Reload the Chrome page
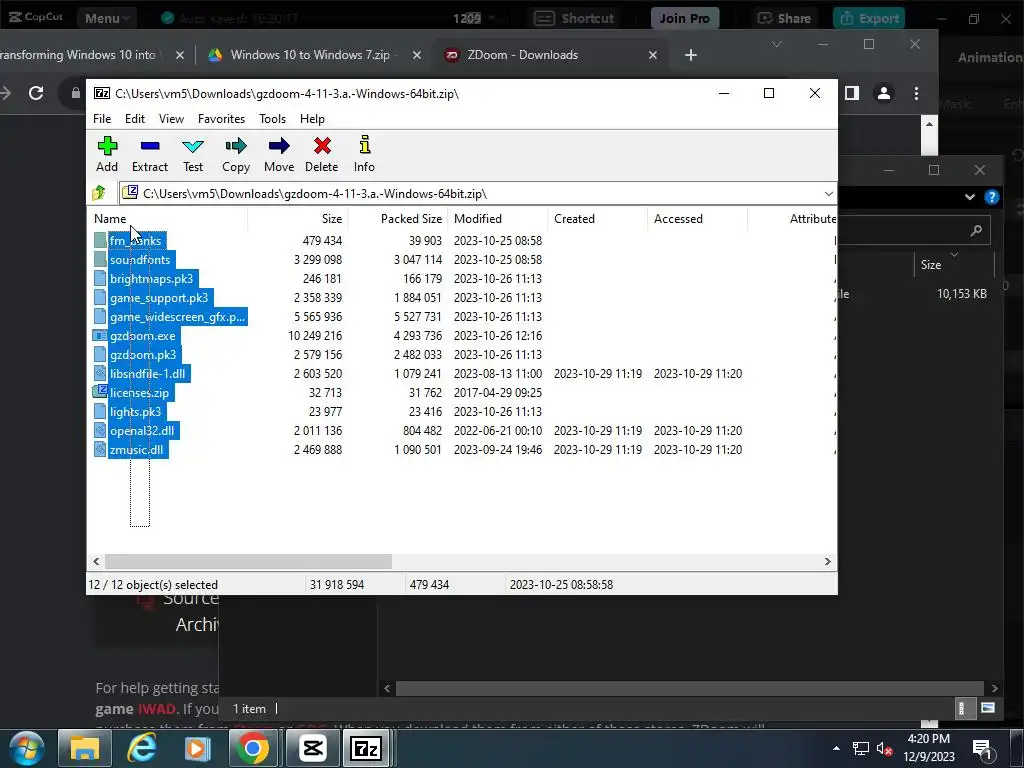 point(36,93)
